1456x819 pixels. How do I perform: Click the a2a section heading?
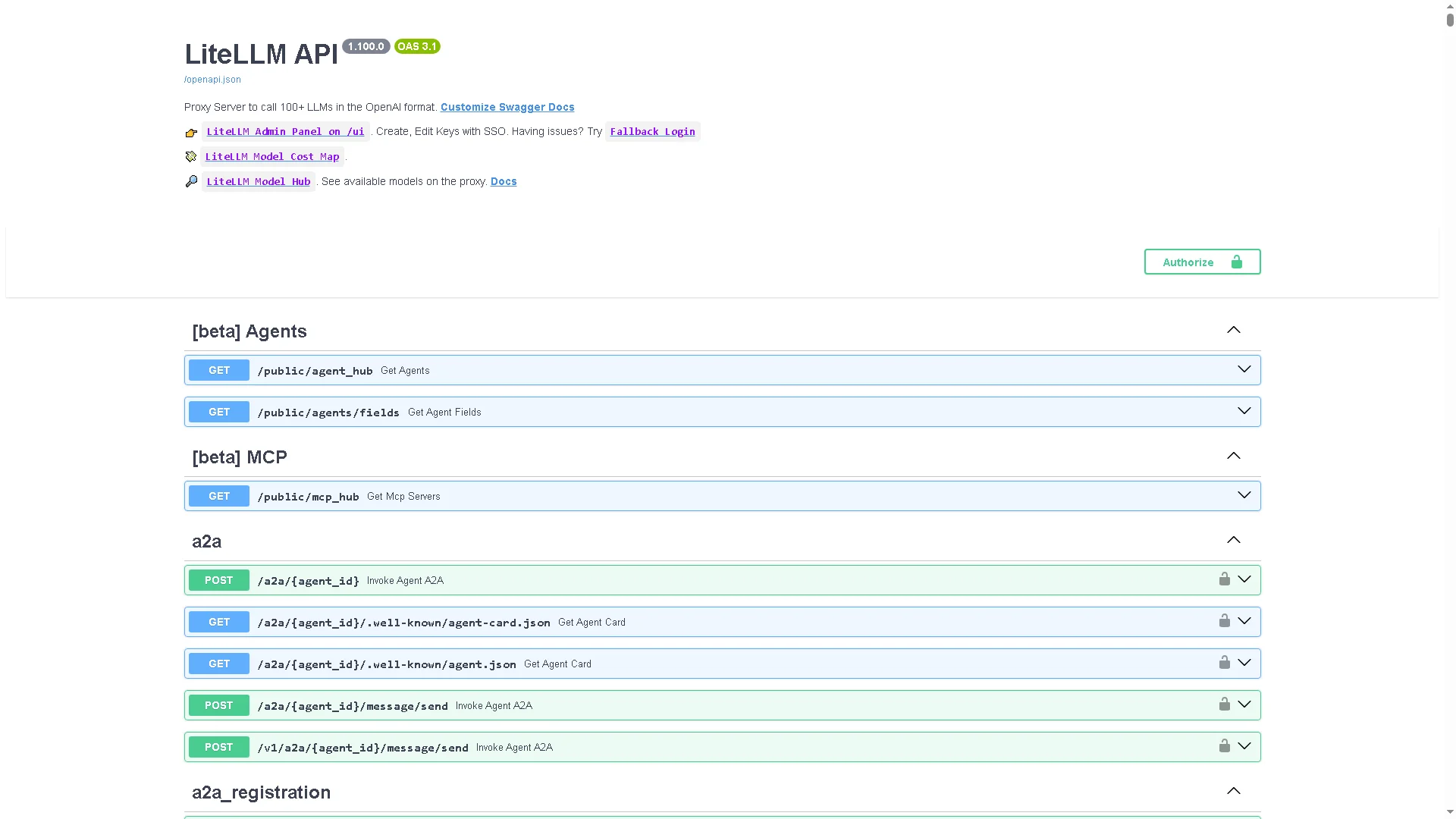(206, 541)
